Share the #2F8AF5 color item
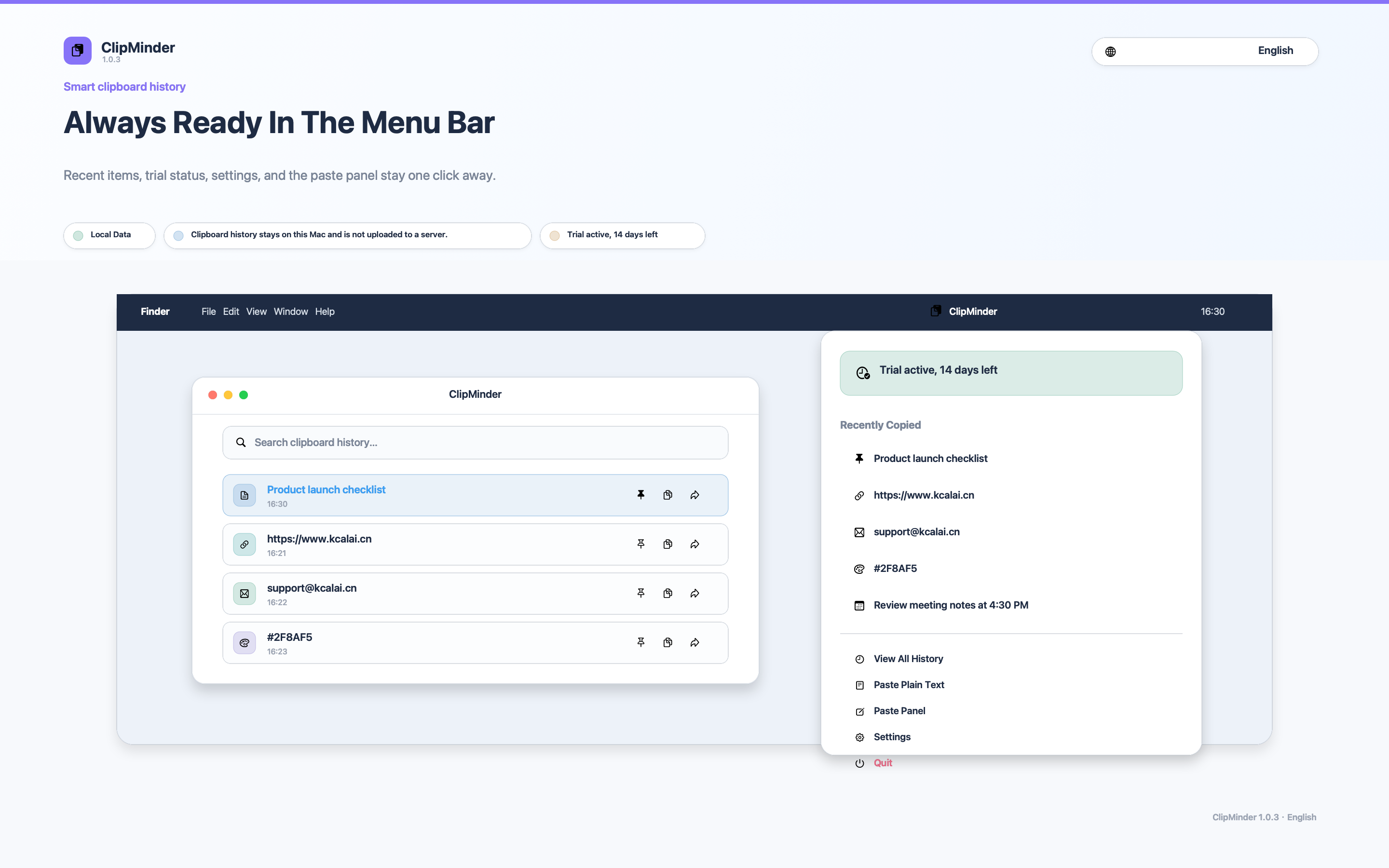Image resolution: width=1389 pixels, height=868 pixels. click(694, 642)
